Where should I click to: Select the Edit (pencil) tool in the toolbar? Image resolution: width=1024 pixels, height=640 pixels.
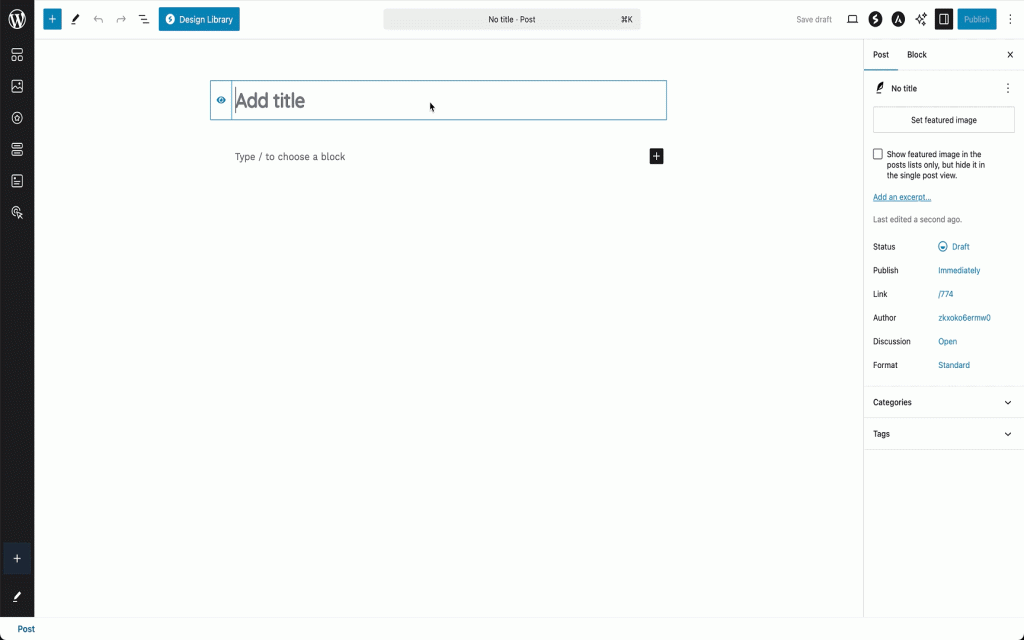point(75,18)
